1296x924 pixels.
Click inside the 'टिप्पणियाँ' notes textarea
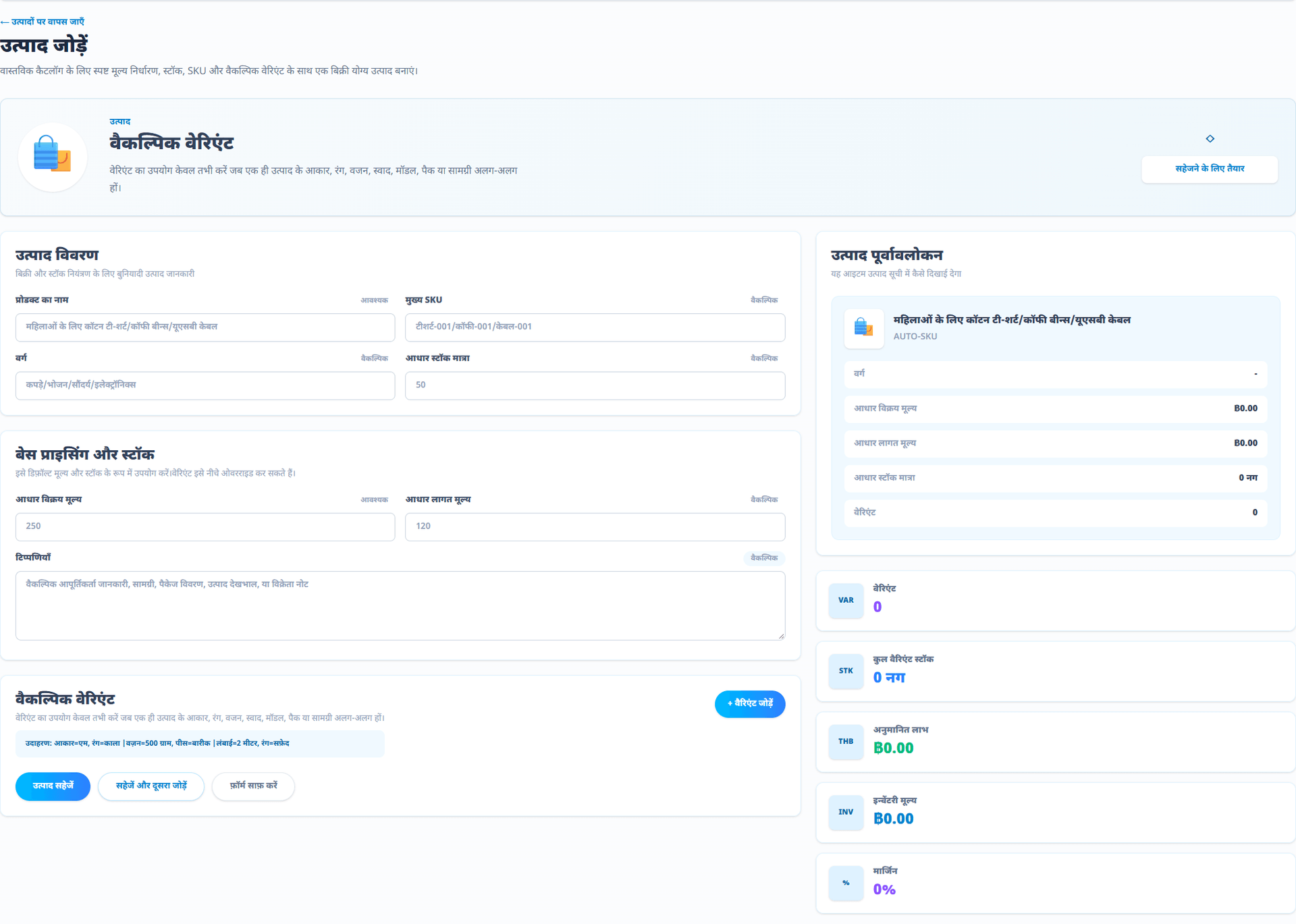click(x=400, y=605)
